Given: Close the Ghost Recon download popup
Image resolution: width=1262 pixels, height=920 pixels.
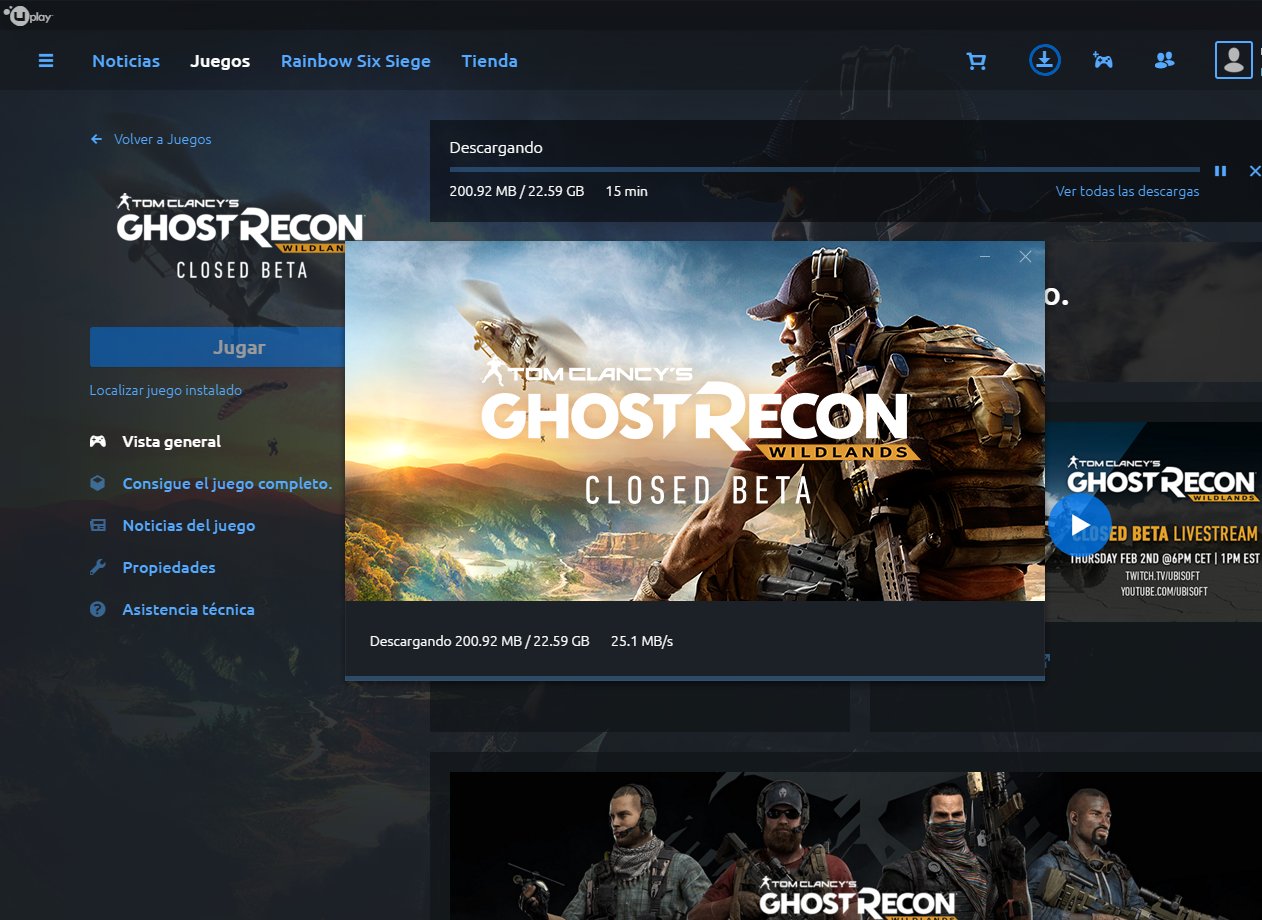Looking at the screenshot, I should (x=1025, y=257).
